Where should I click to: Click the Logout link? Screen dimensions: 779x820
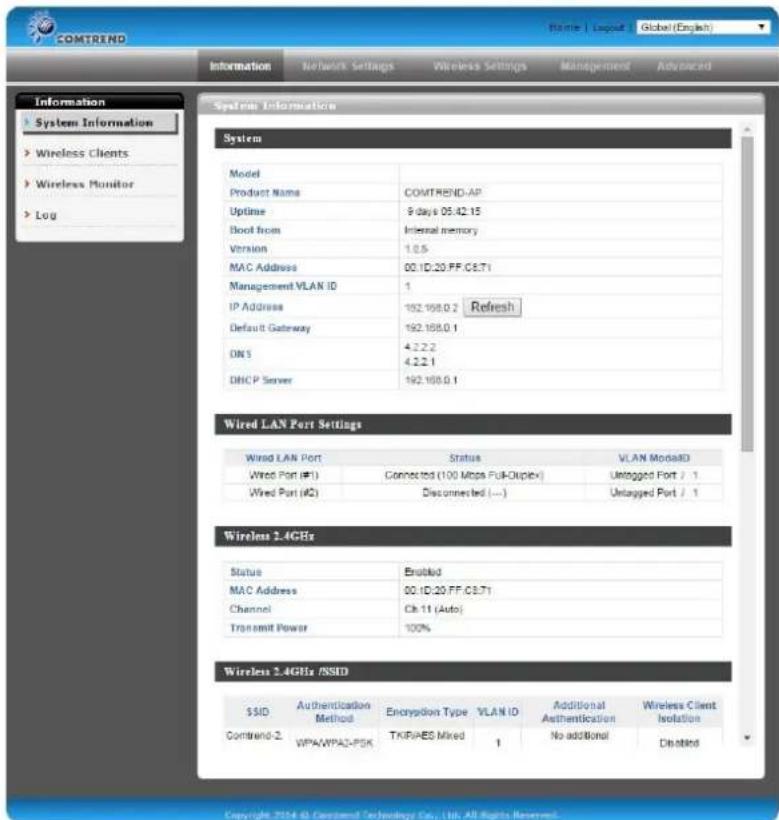[609, 27]
